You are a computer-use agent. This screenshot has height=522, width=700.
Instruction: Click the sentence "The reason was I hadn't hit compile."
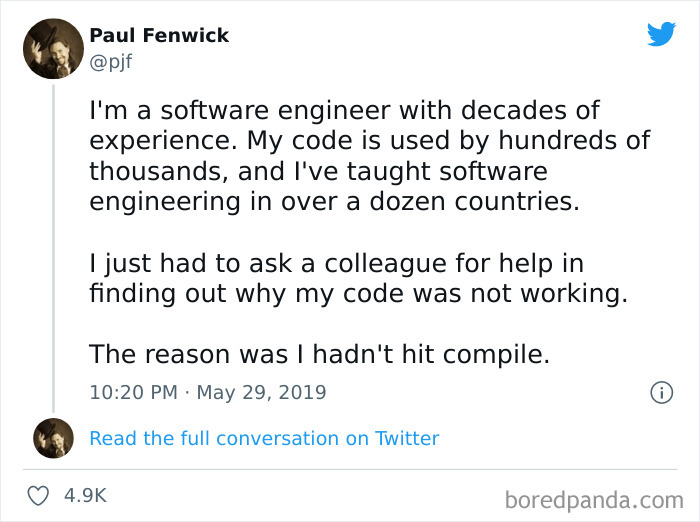[320, 354]
